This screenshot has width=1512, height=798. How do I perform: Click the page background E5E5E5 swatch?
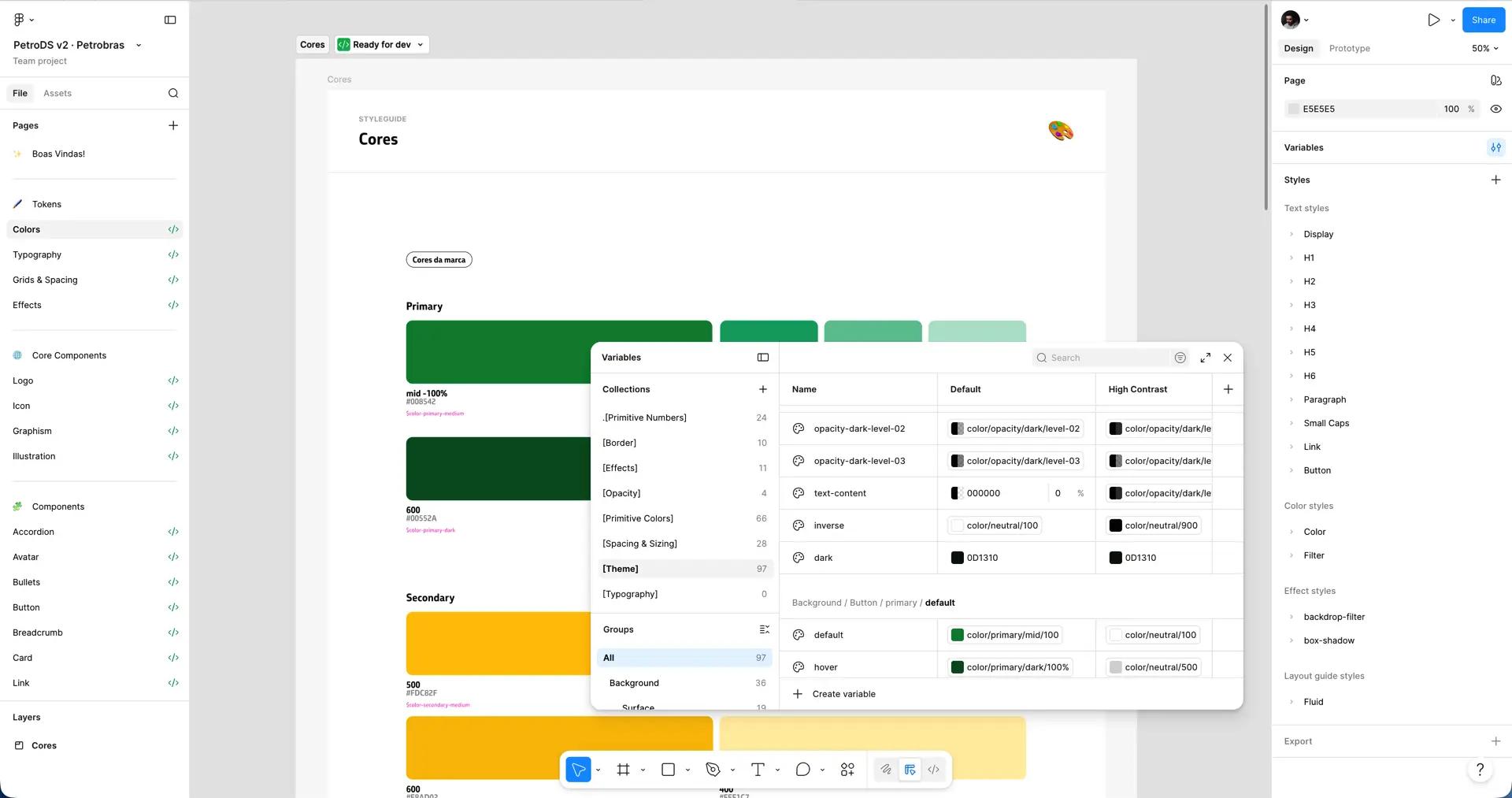tap(1293, 109)
